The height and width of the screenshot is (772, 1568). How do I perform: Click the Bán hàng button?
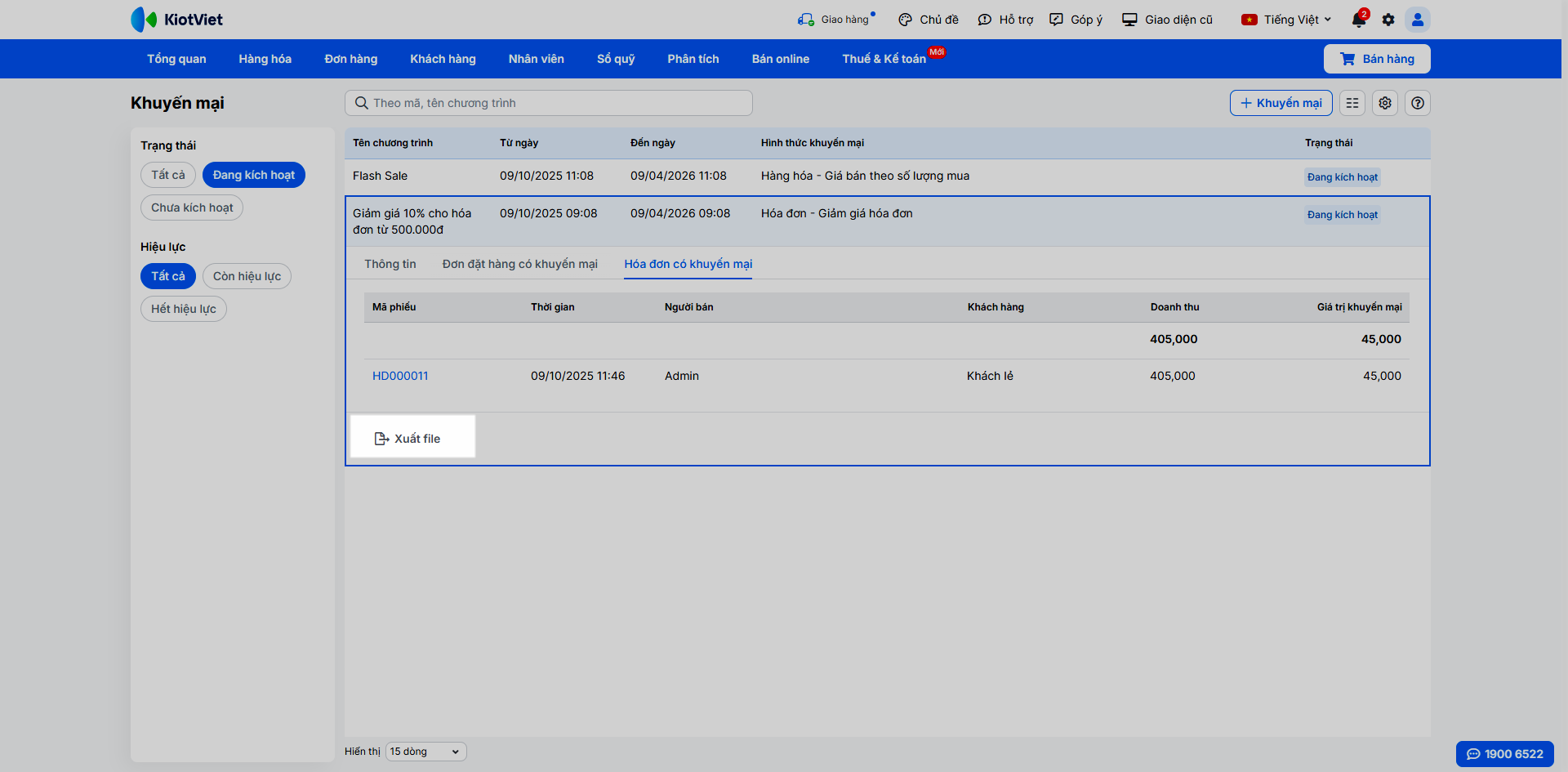pyautogui.click(x=1377, y=59)
